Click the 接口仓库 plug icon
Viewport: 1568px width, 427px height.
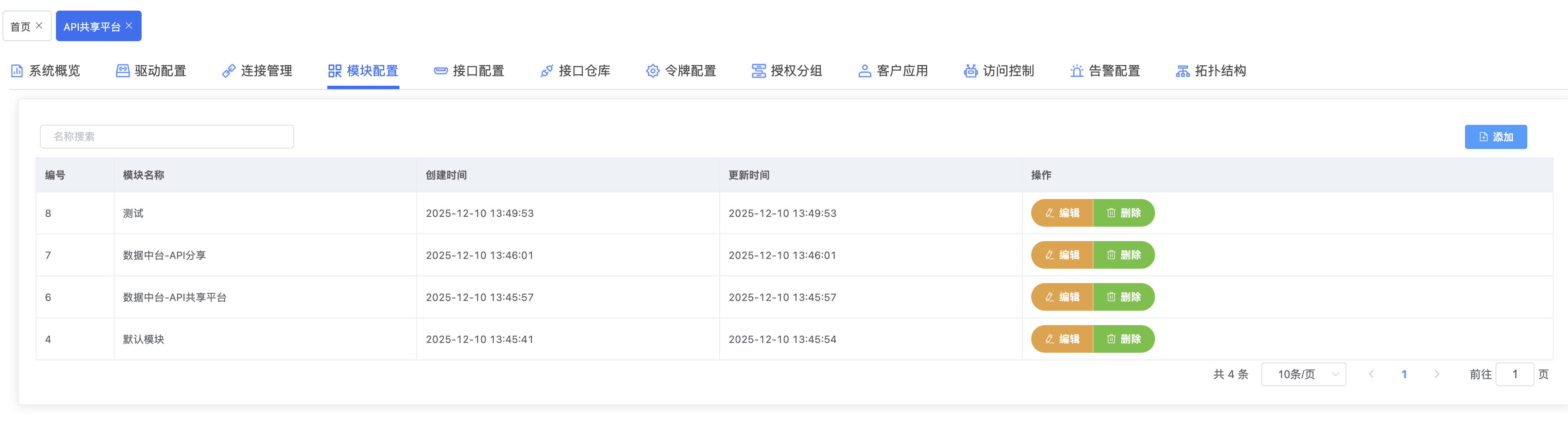click(547, 71)
